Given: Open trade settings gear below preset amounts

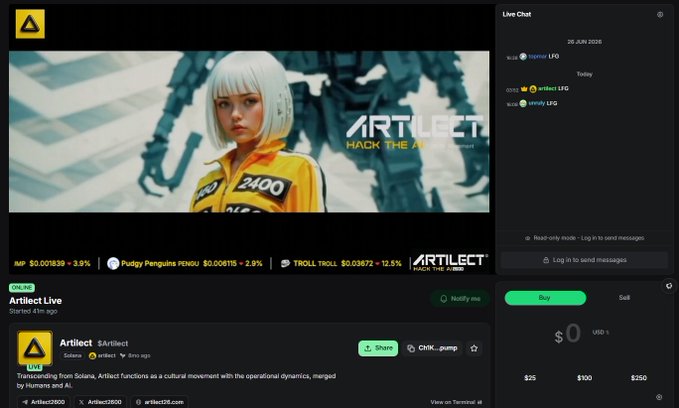Looking at the screenshot, I should [x=659, y=397].
